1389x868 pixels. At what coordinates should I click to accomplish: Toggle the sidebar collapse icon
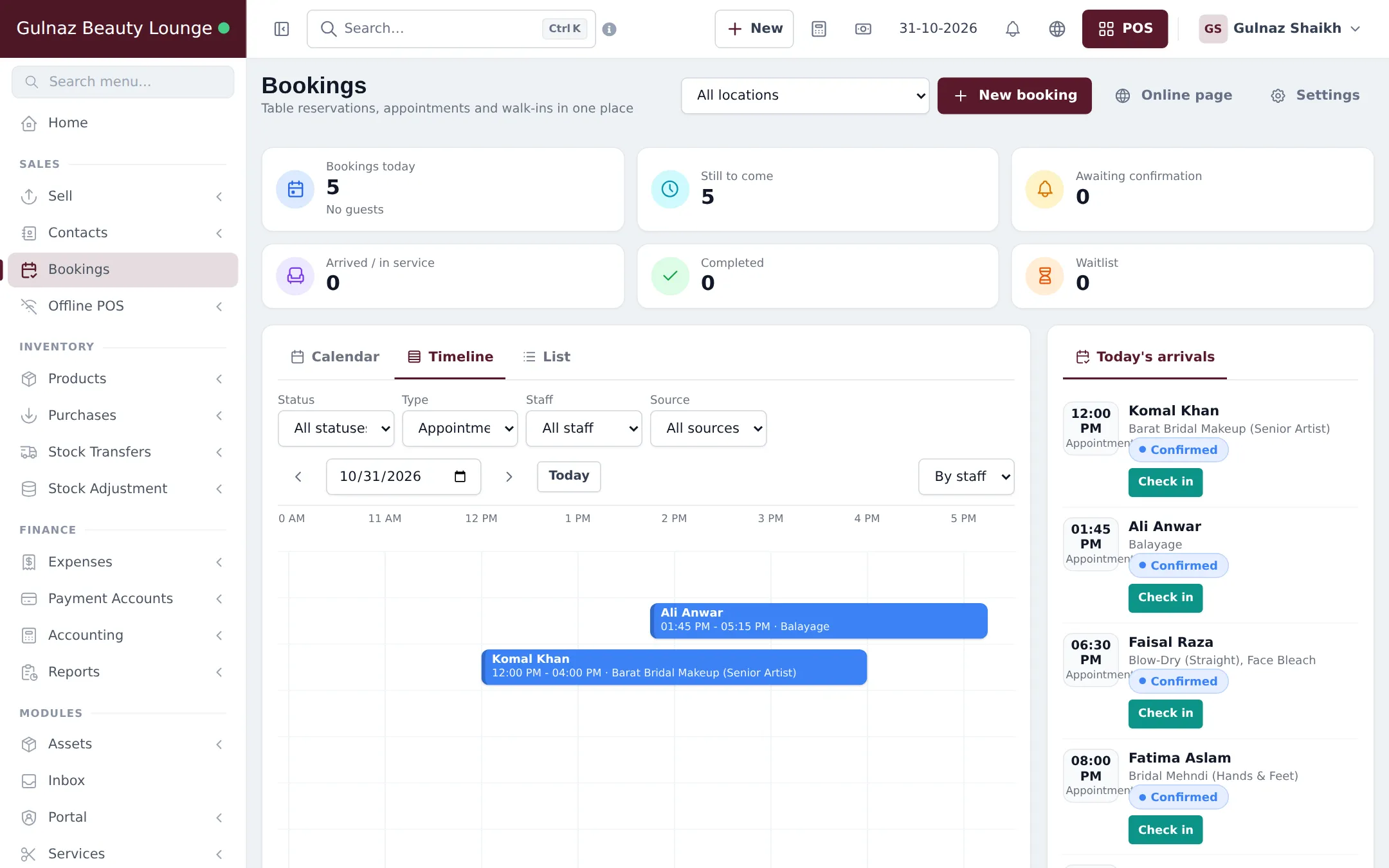[x=282, y=29]
